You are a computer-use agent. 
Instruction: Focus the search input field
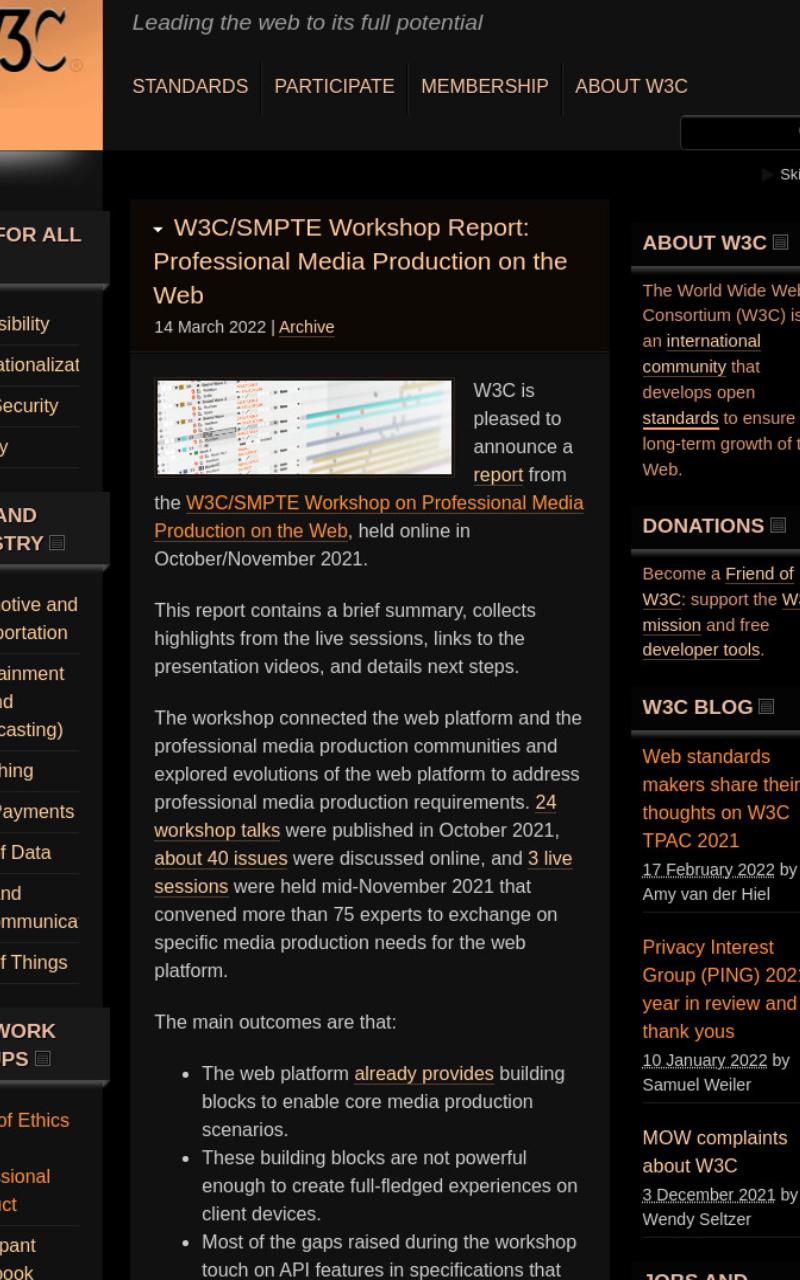[x=741, y=132]
